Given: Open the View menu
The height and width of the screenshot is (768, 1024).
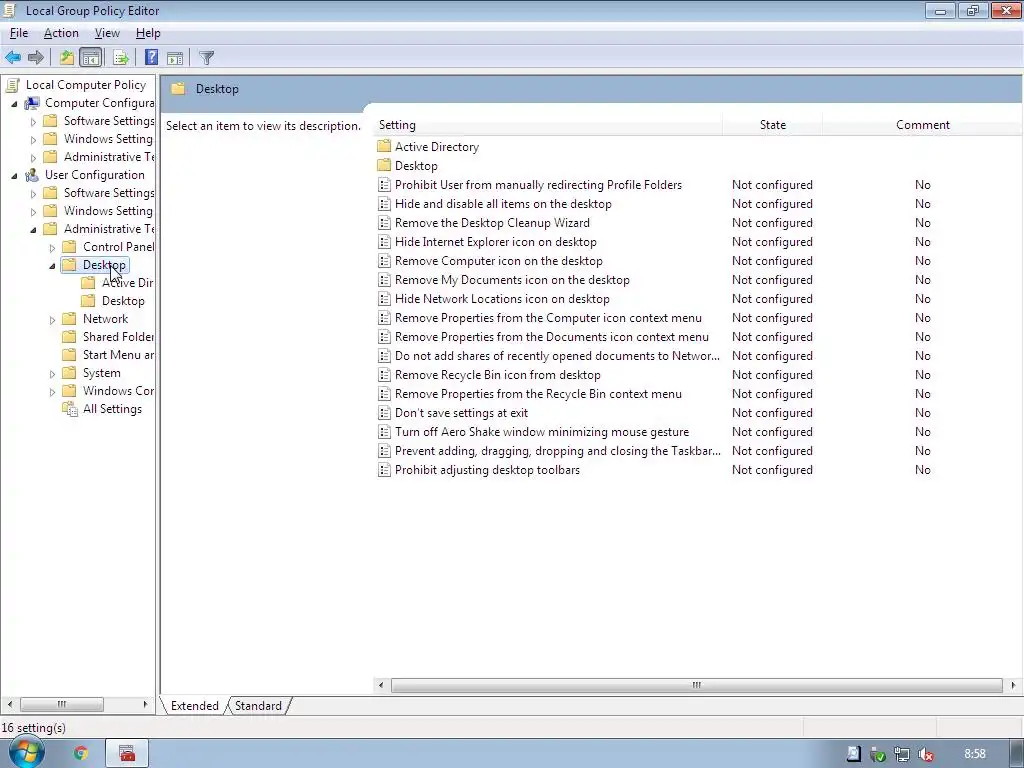Looking at the screenshot, I should pos(107,33).
